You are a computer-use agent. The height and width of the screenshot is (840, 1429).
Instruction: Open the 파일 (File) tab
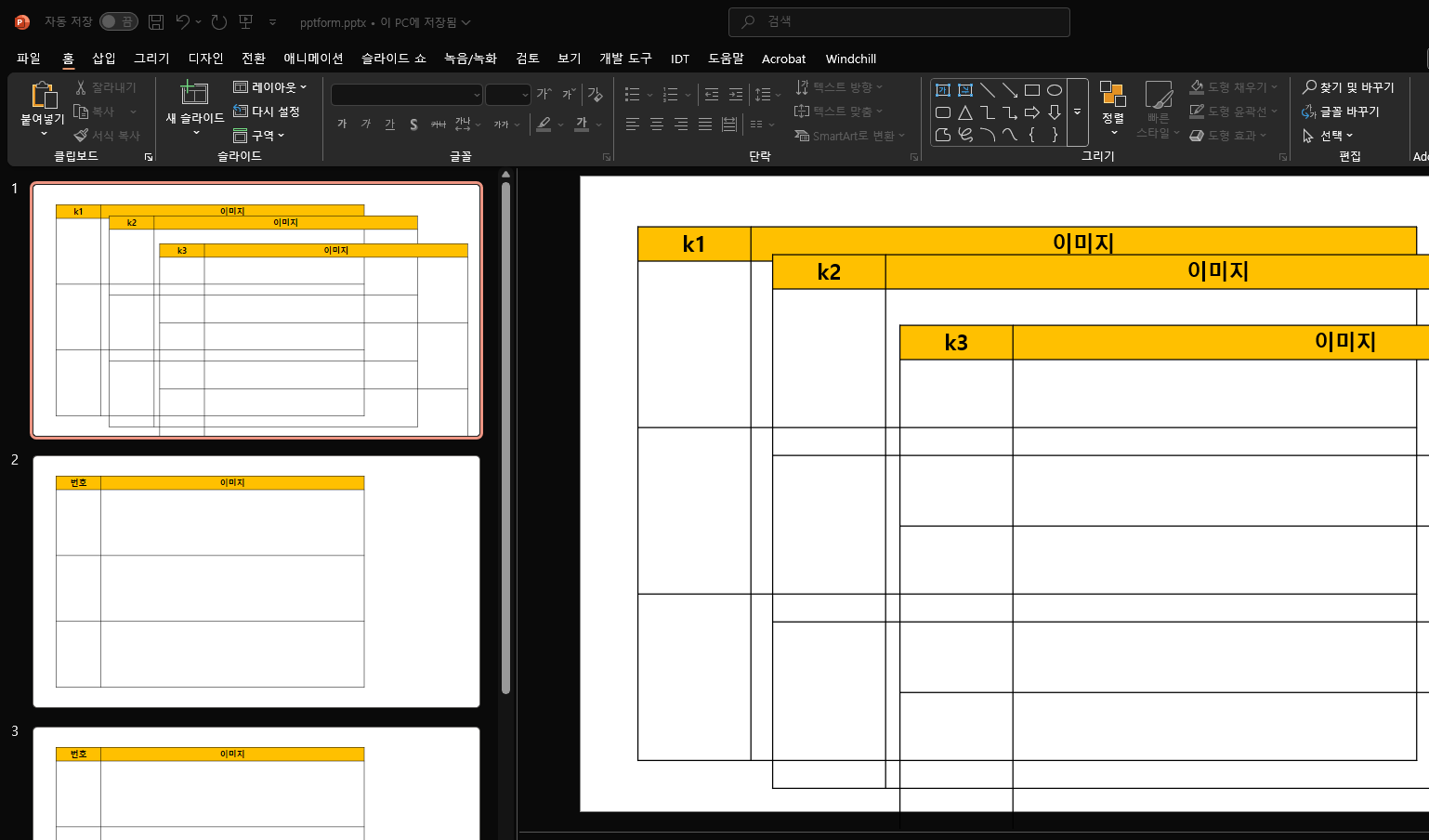click(x=29, y=59)
